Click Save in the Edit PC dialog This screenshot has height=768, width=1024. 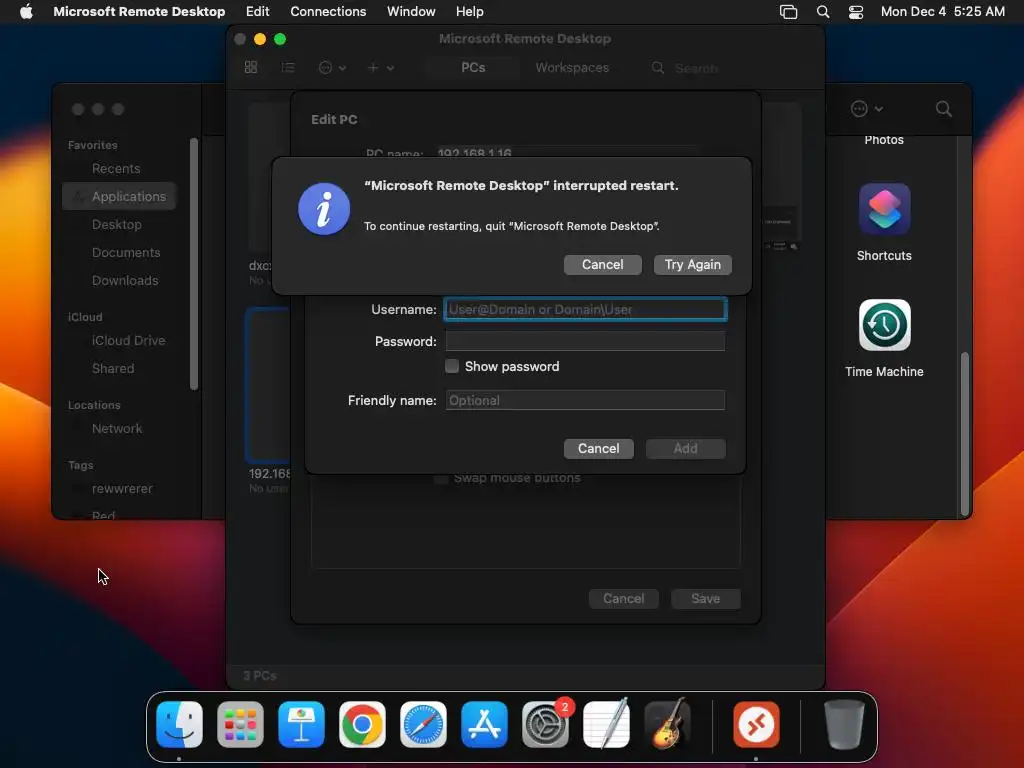click(x=705, y=599)
